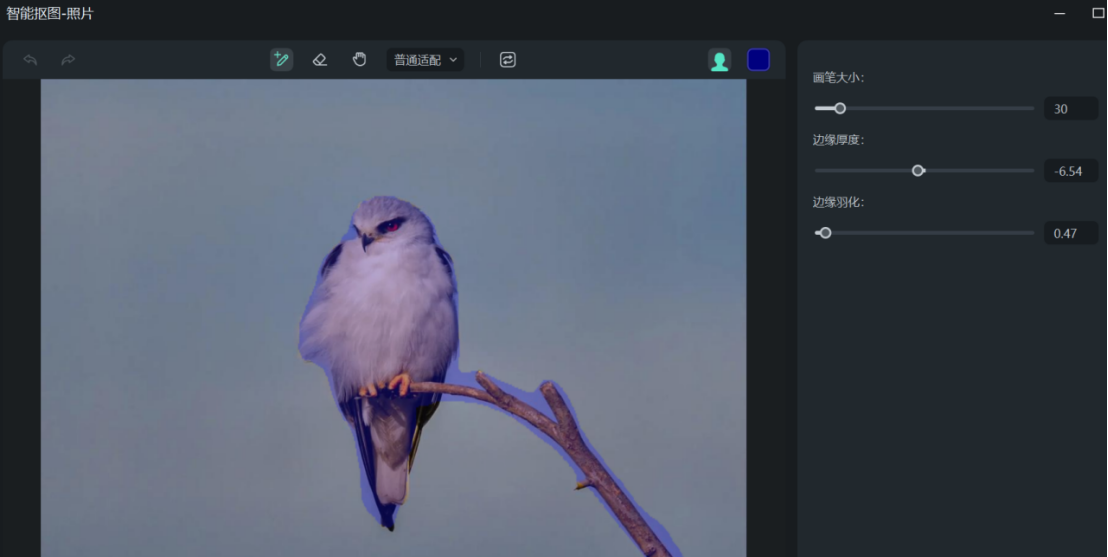The width and height of the screenshot is (1108, 557).
Task: Open the dark blue mask color swatch
Action: tap(758, 60)
